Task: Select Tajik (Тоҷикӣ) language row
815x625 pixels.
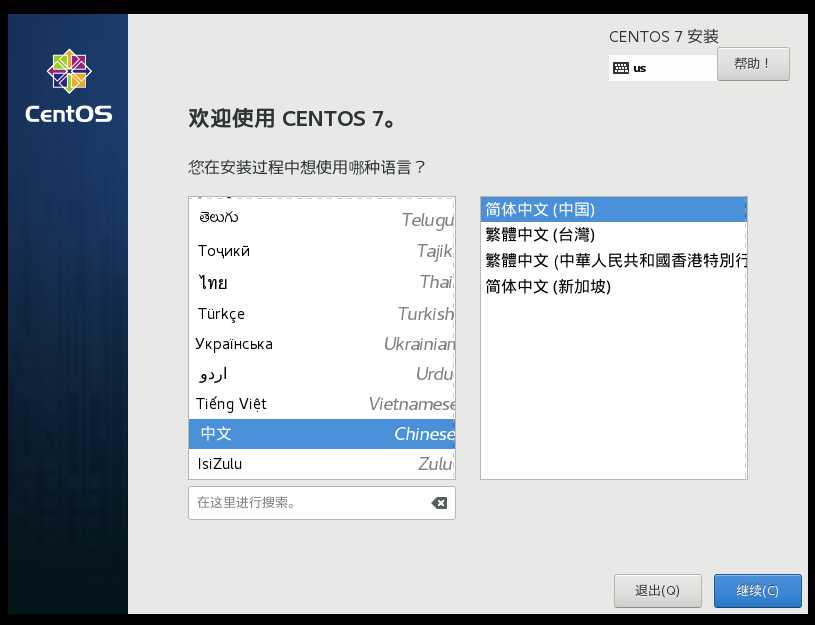Action: [322, 251]
